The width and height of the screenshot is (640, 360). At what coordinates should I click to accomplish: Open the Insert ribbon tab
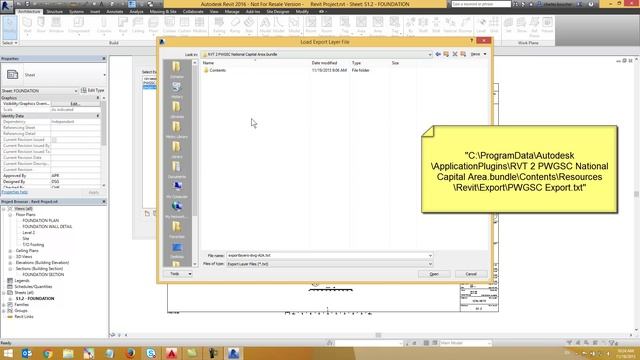(x=95, y=11)
